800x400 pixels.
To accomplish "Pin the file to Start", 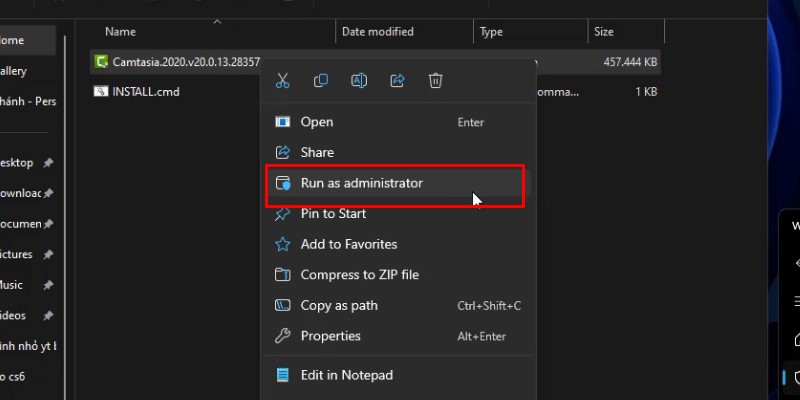I will pos(333,213).
